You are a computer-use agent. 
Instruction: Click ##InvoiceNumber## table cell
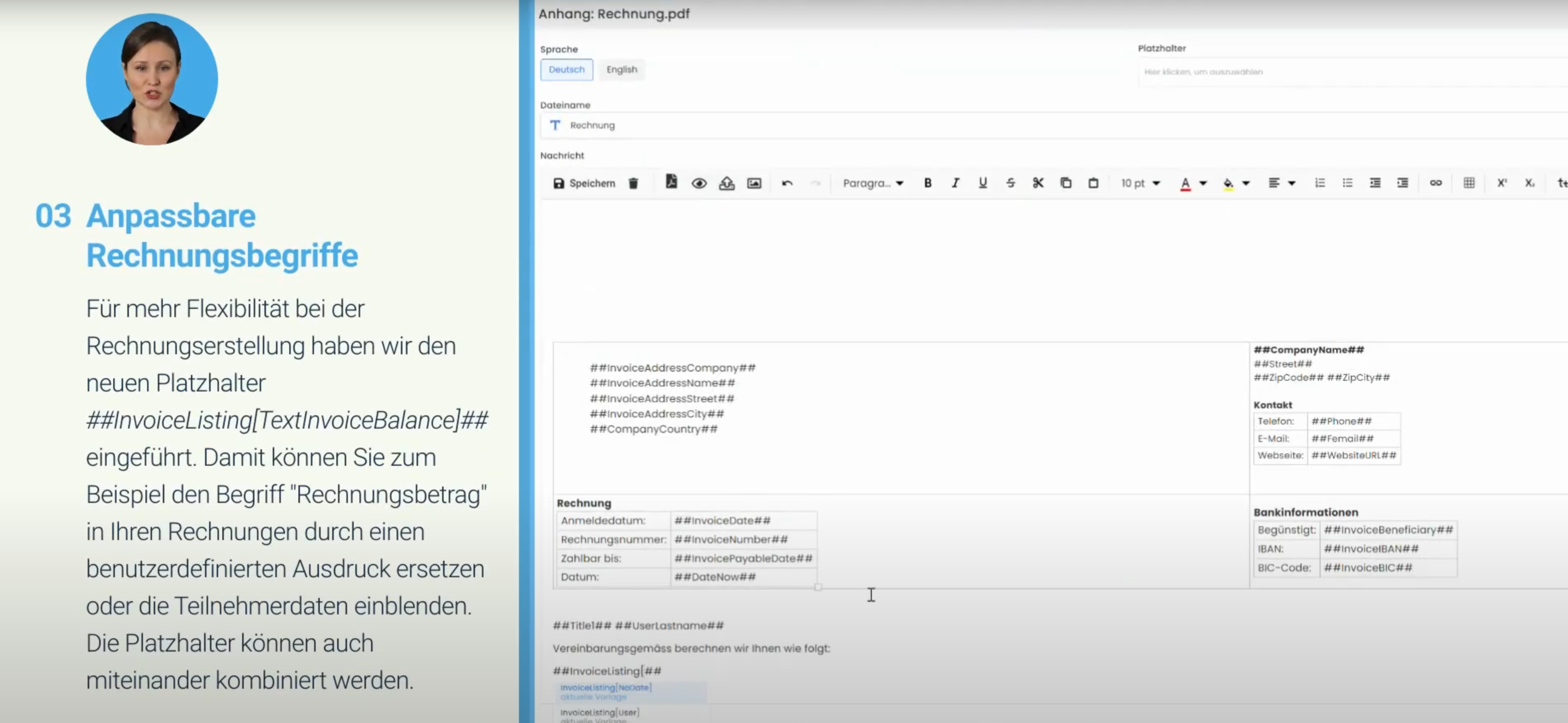point(743,539)
